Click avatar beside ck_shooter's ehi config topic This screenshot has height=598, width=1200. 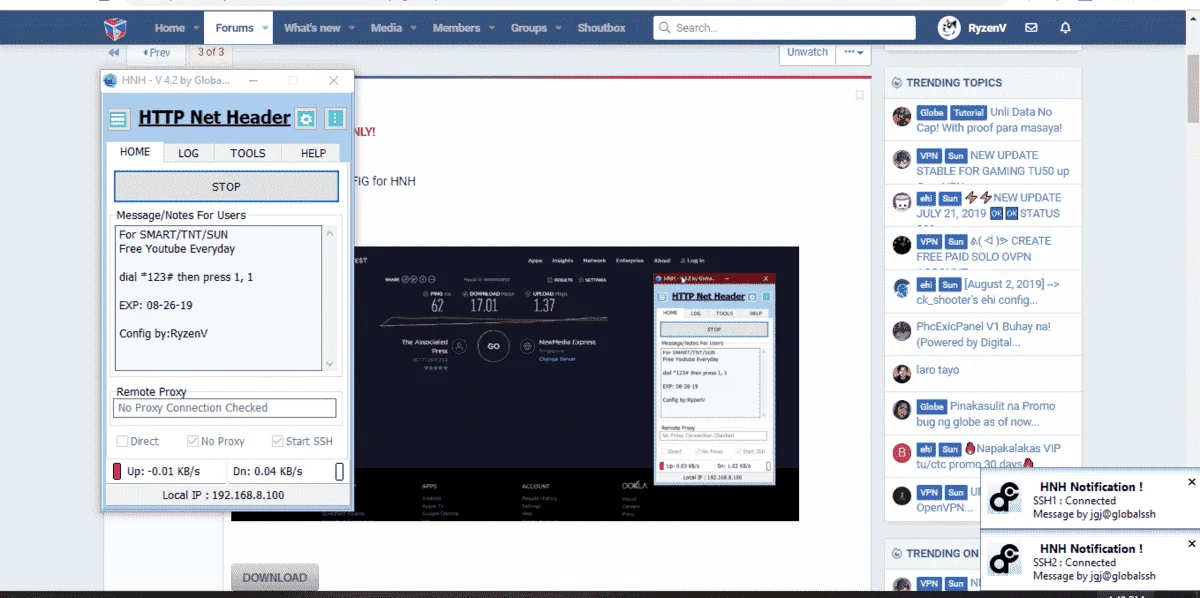(902, 287)
